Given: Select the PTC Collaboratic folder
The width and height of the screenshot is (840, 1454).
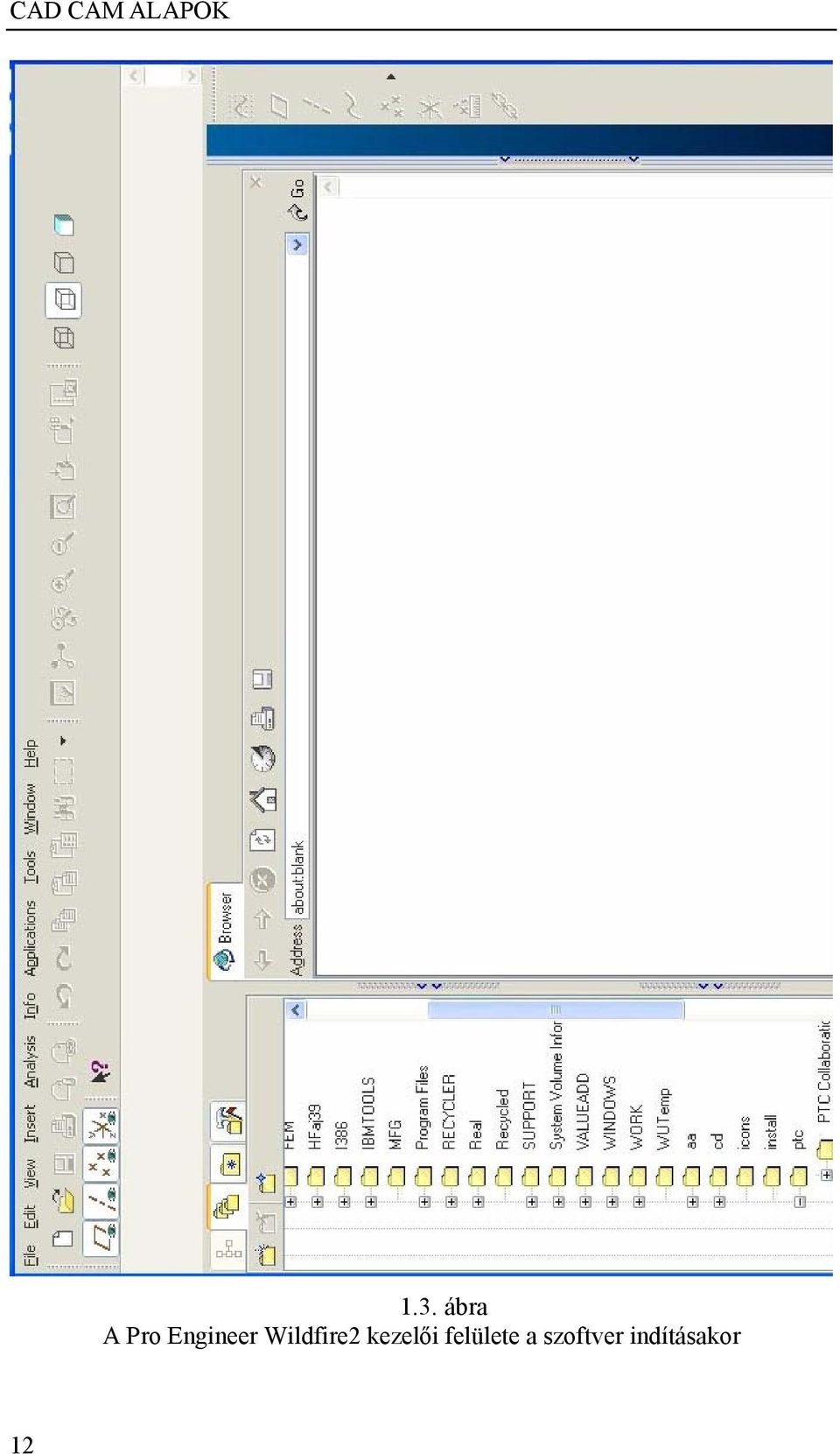Looking at the screenshot, I should tap(823, 1072).
